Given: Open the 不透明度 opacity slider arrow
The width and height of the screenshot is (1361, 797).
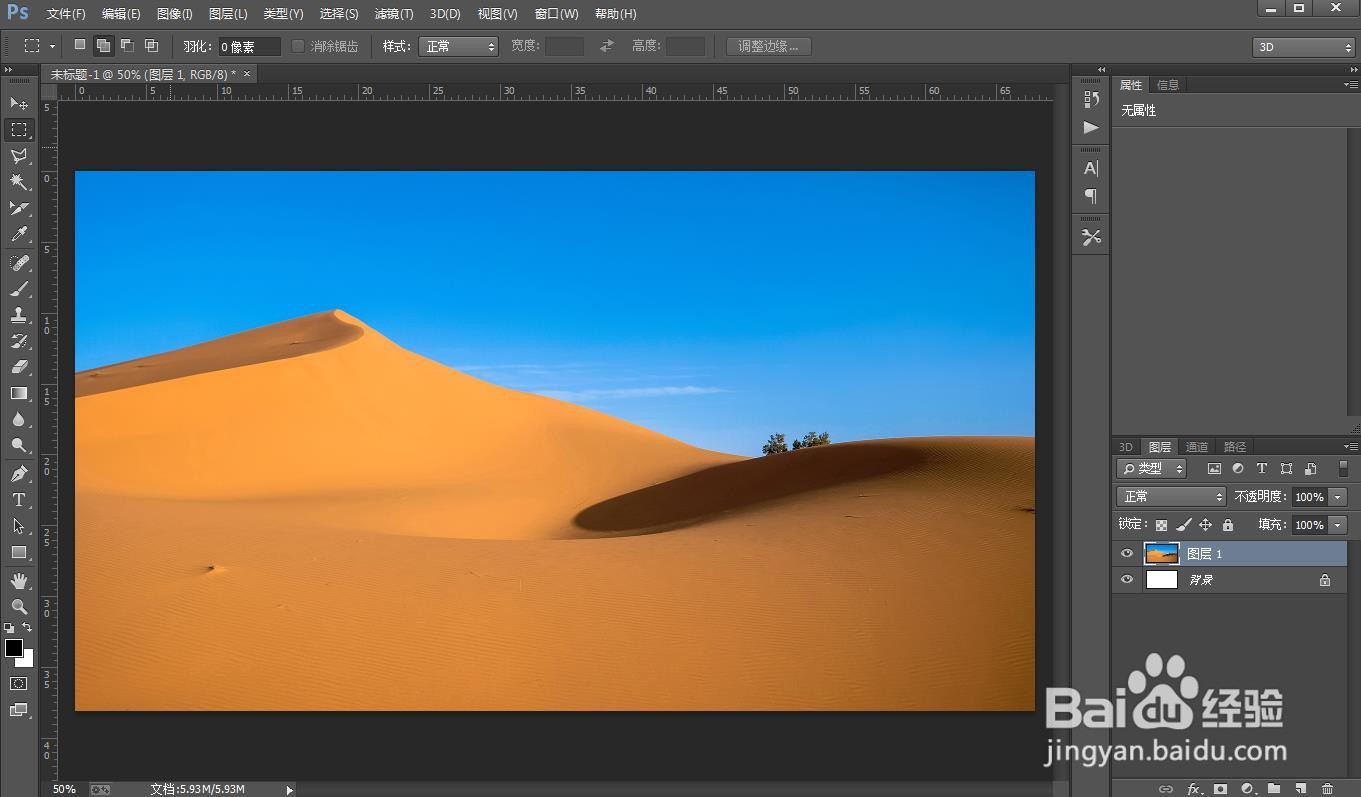Looking at the screenshot, I should pos(1337,497).
